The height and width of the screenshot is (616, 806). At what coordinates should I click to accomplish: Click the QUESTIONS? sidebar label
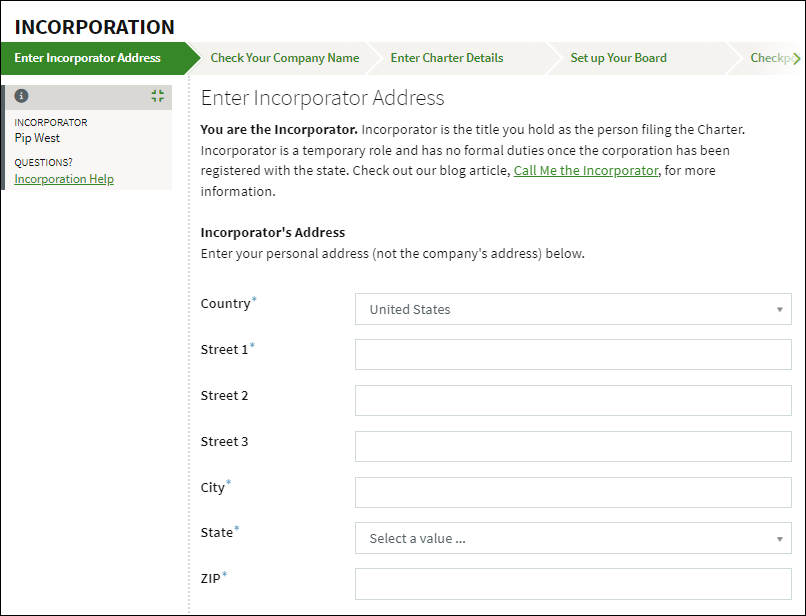tap(44, 162)
